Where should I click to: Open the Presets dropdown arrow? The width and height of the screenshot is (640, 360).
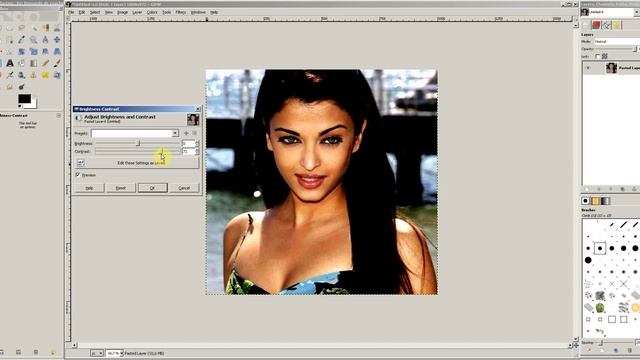click(x=175, y=133)
